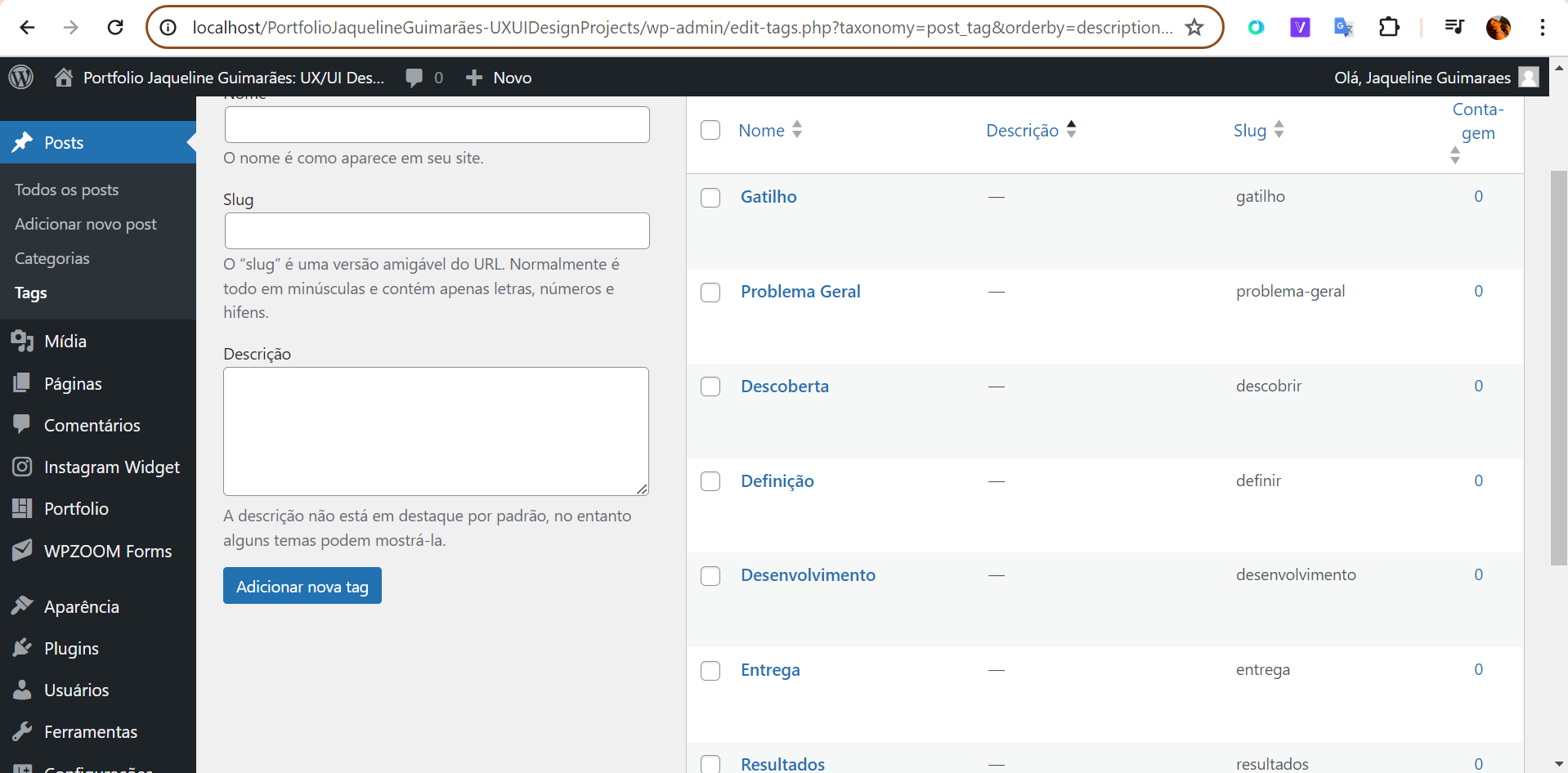Open the WordPress logo menu
The height and width of the screenshot is (773, 1568).
pyautogui.click(x=21, y=77)
